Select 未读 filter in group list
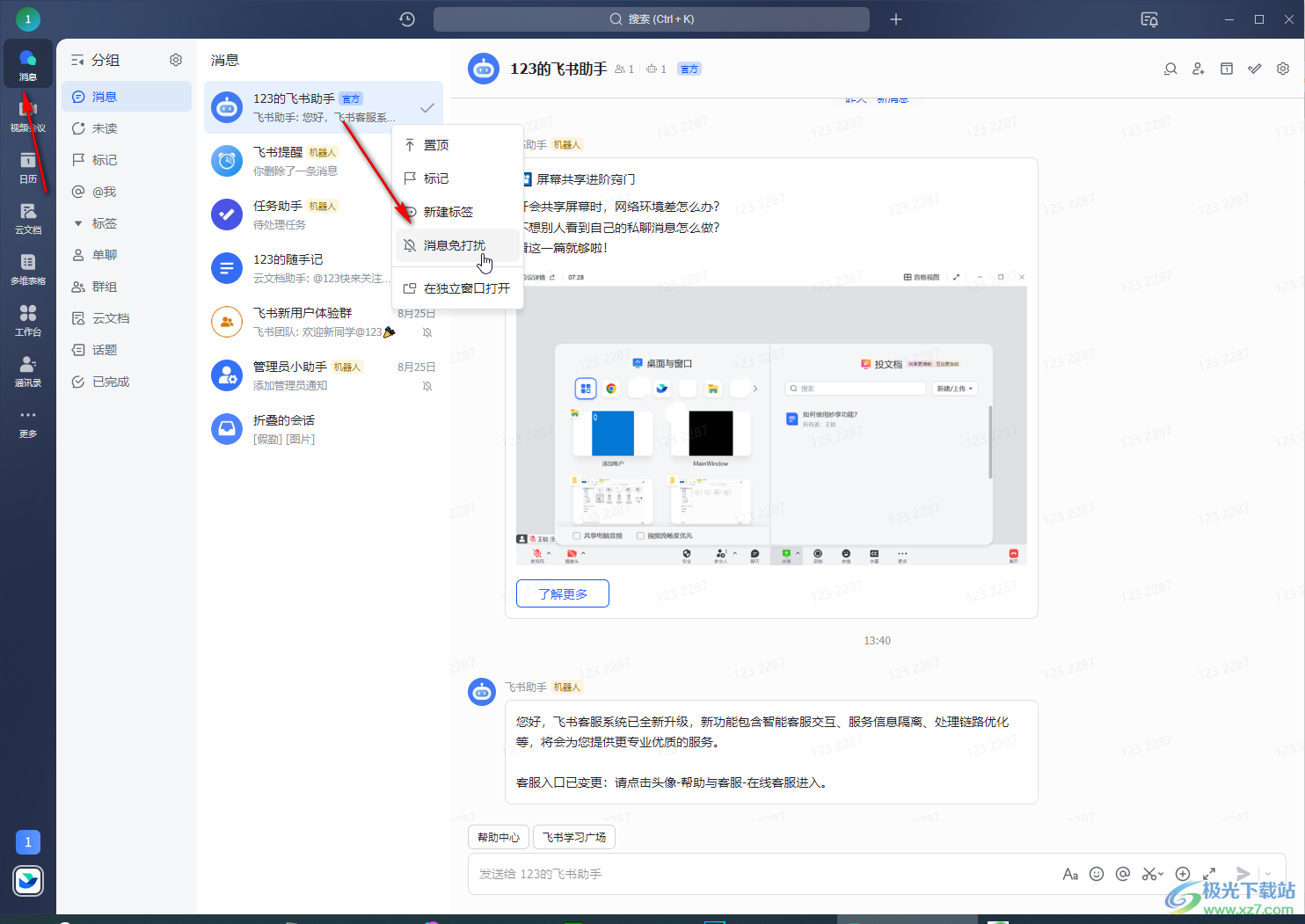The height and width of the screenshot is (924, 1305). tap(127, 128)
